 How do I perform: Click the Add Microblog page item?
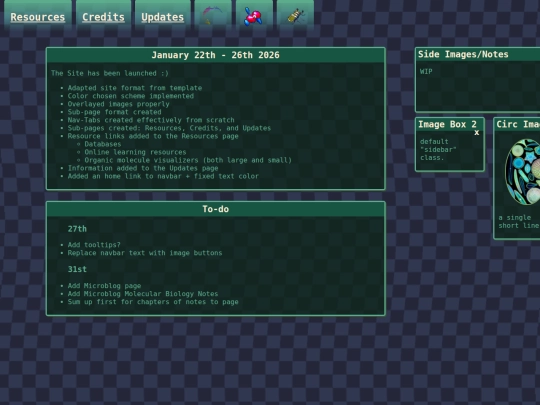pyautogui.click(x=104, y=286)
